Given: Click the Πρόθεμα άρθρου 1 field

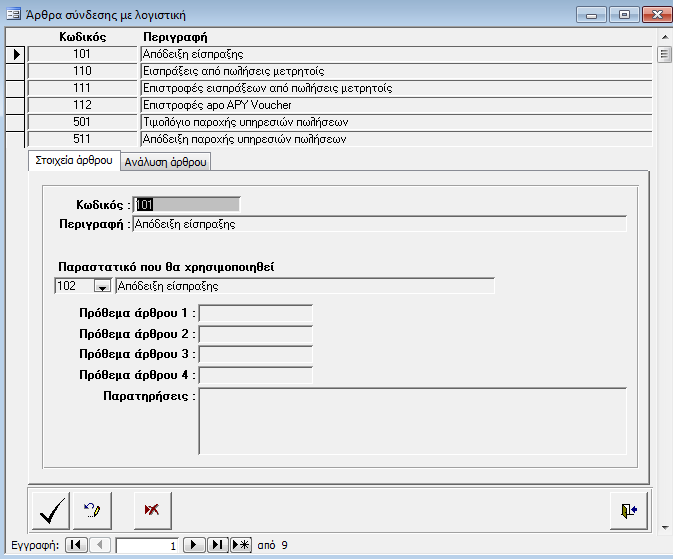Looking at the screenshot, I should point(256,313).
